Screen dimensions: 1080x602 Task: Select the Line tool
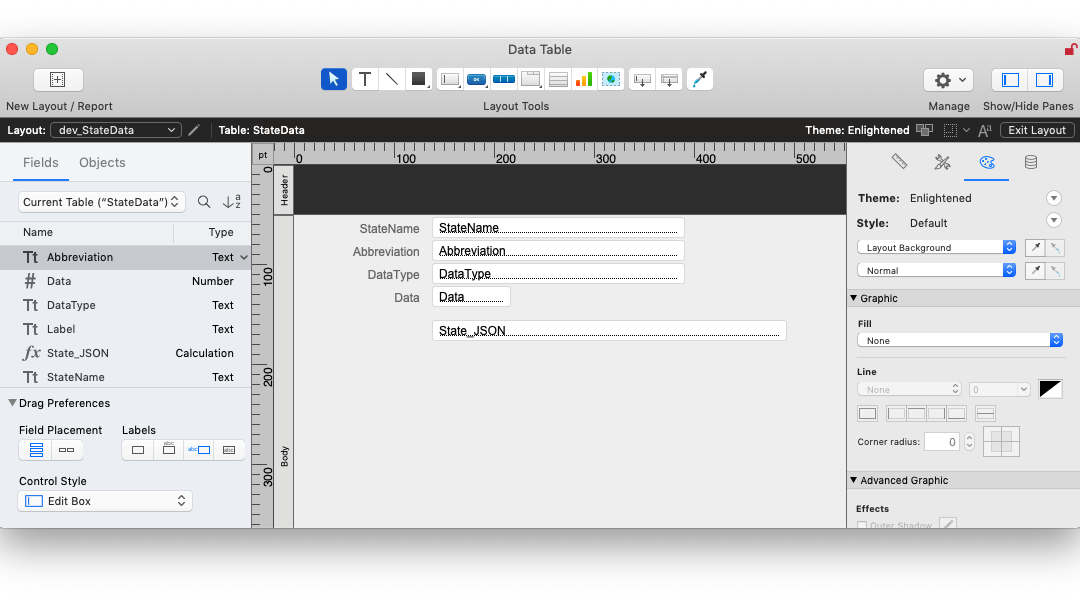(x=391, y=79)
